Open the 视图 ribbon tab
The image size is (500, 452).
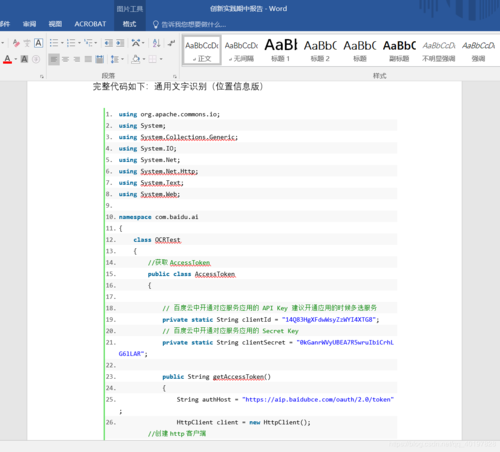pyautogui.click(x=55, y=24)
